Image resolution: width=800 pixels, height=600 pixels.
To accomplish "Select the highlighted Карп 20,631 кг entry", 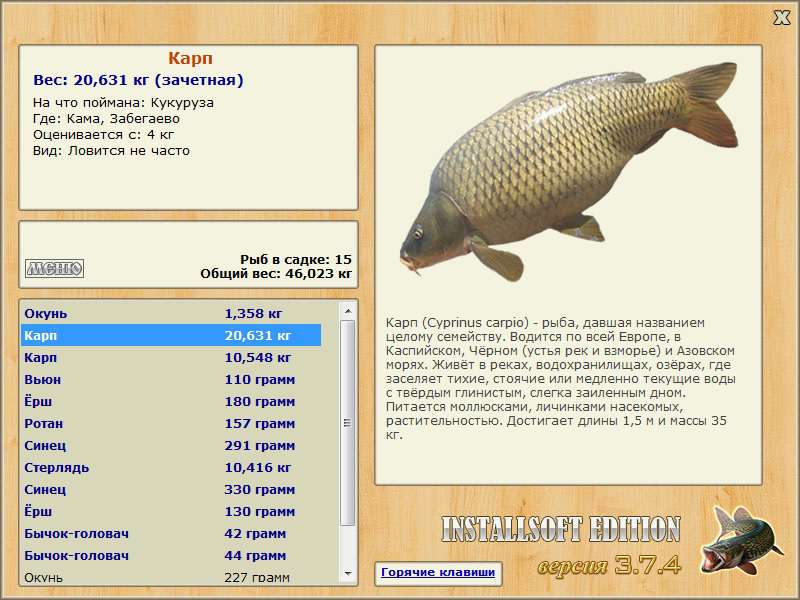I will (x=170, y=336).
